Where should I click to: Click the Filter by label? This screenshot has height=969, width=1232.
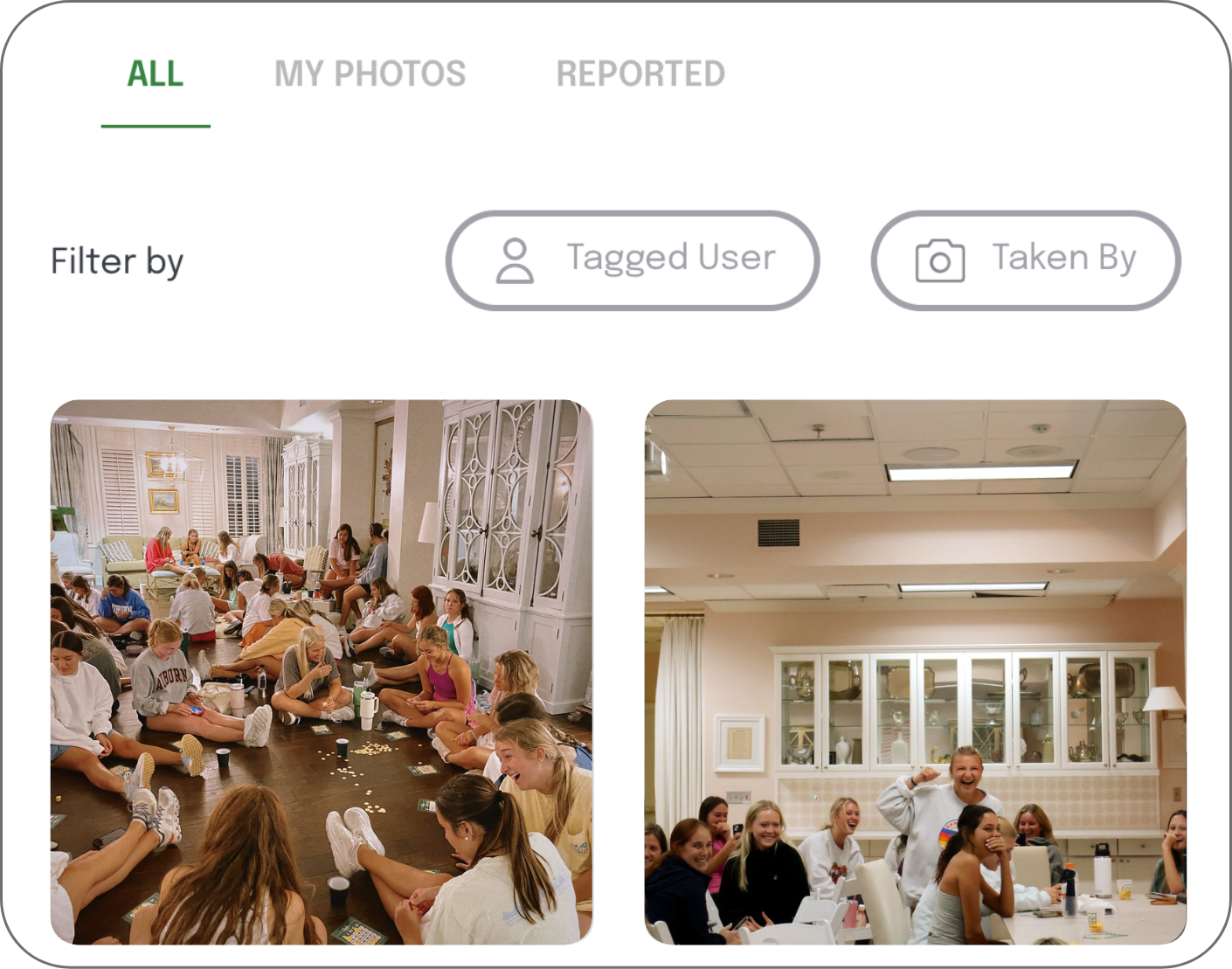coord(117,261)
